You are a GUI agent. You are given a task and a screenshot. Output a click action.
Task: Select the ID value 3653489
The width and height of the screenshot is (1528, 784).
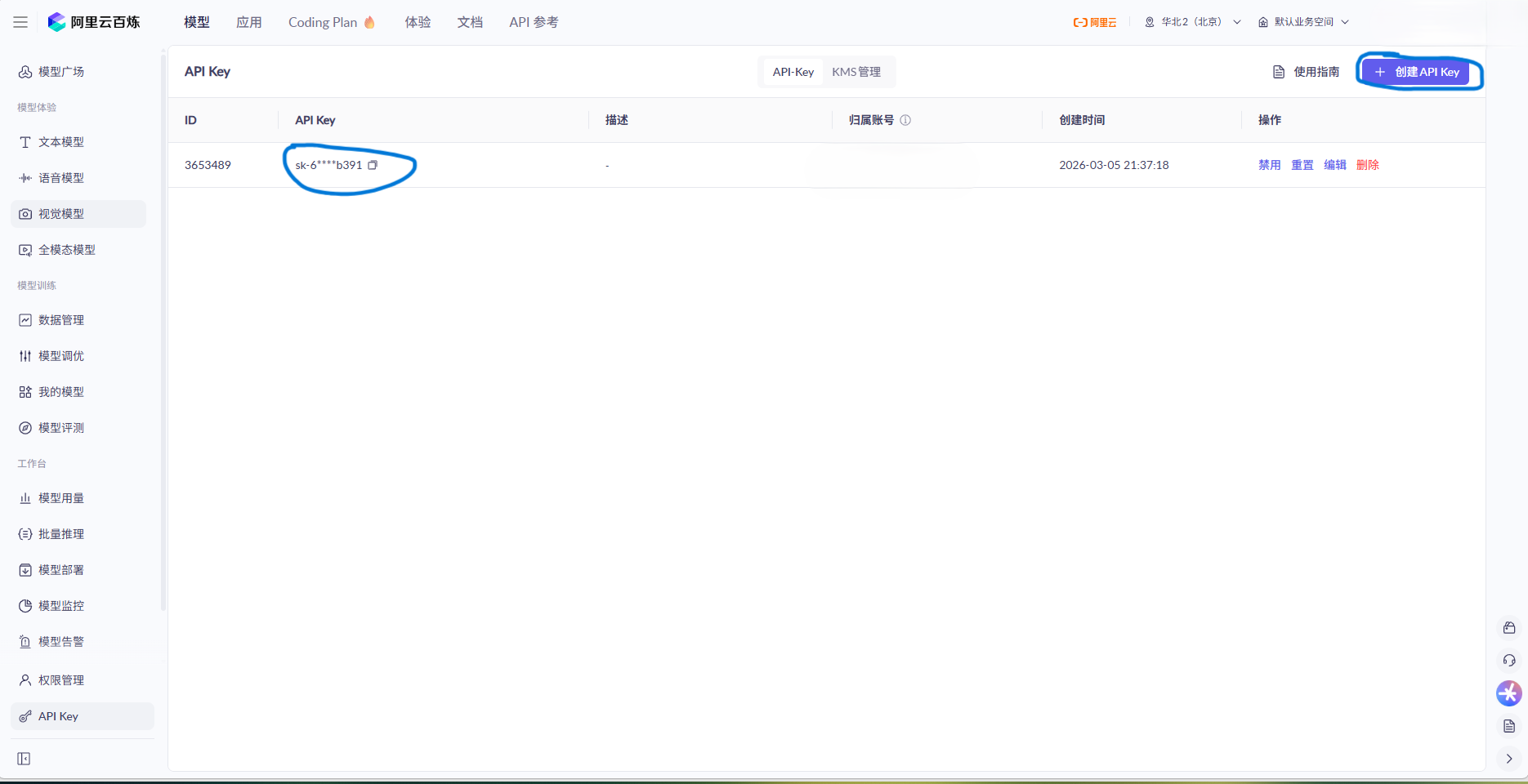click(208, 165)
